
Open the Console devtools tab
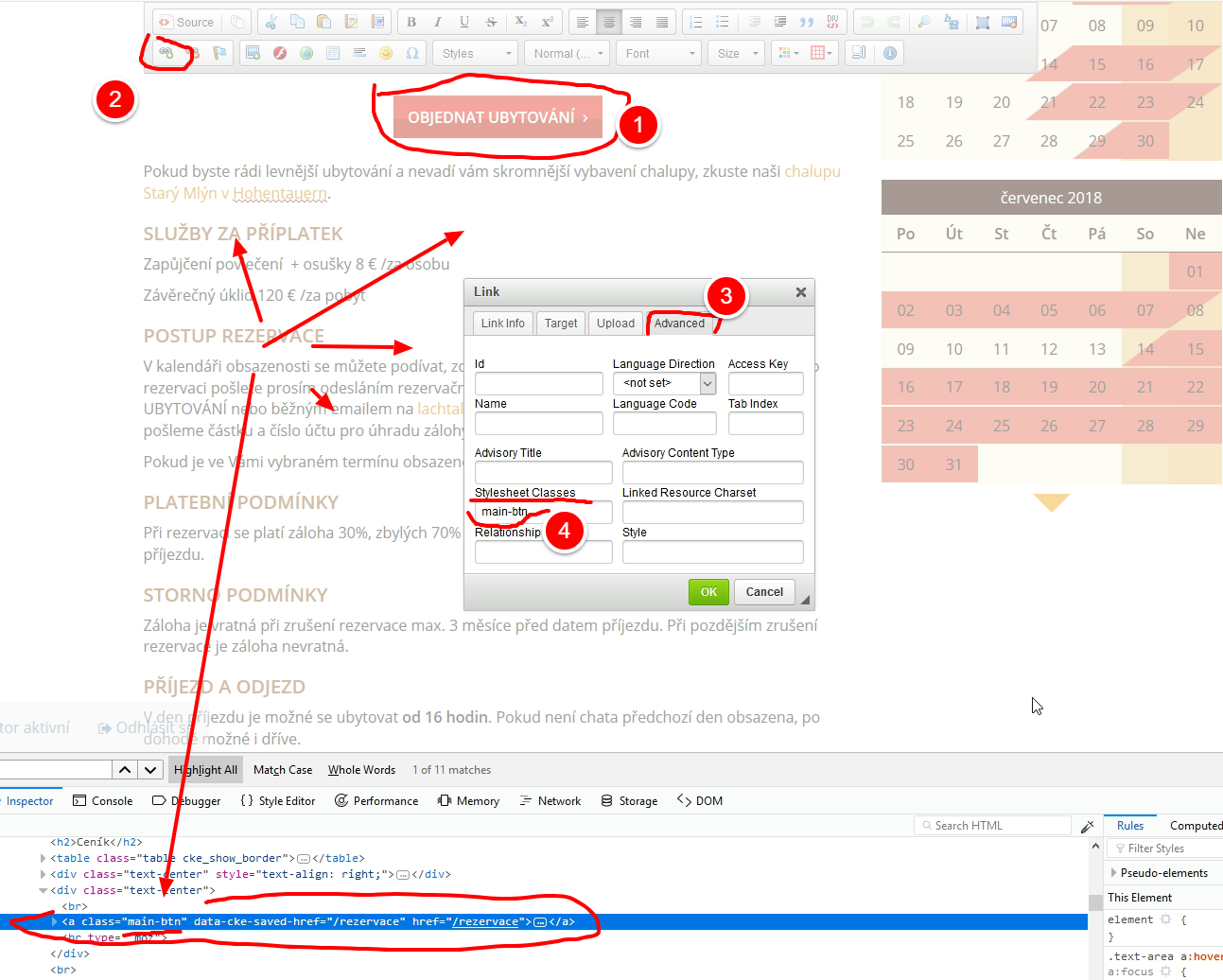(x=102, y=801)
